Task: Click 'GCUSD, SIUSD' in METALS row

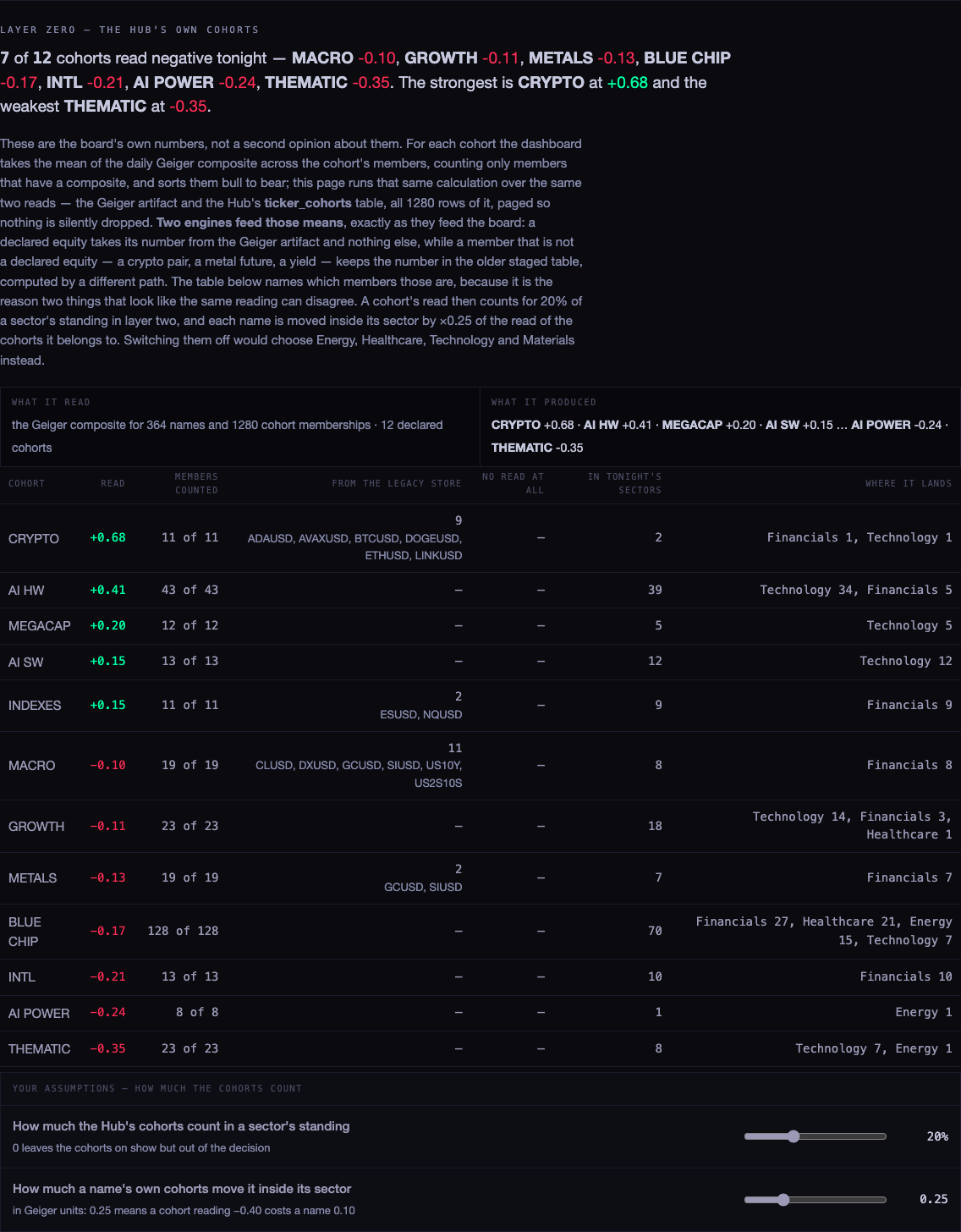Action: (x=423, y=887)
